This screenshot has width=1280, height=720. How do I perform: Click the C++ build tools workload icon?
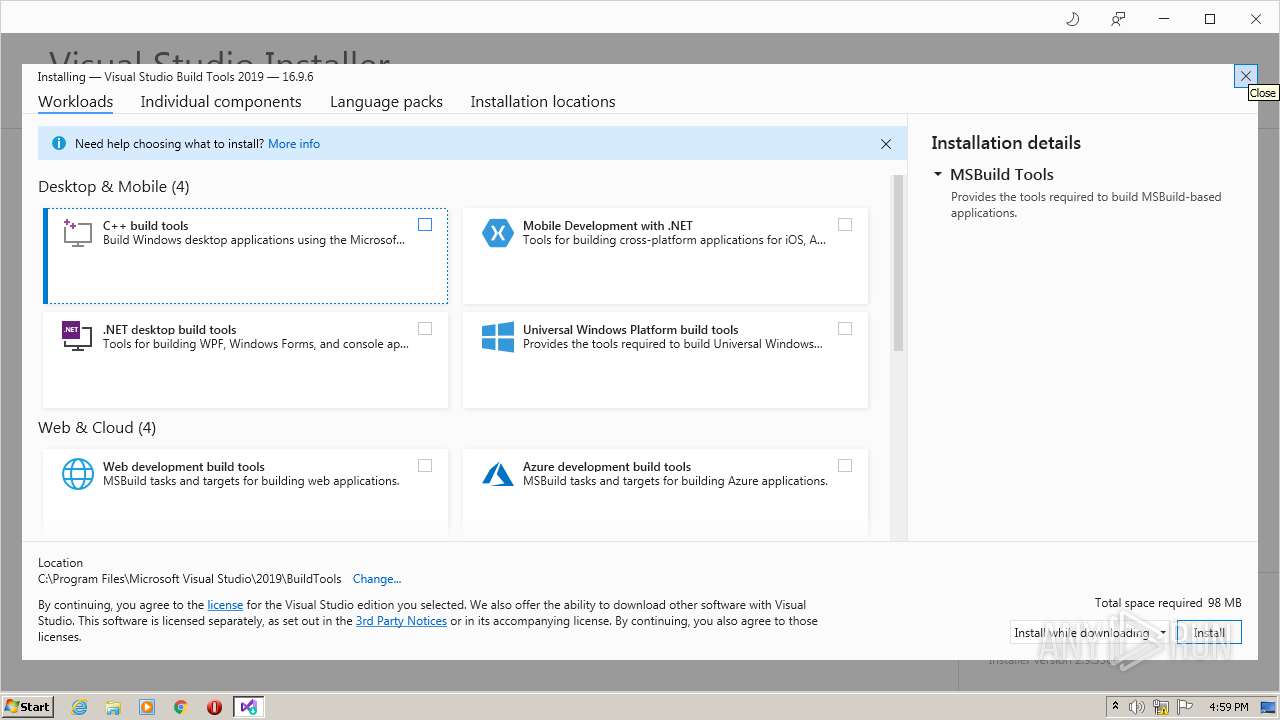[x=77, y=233]
